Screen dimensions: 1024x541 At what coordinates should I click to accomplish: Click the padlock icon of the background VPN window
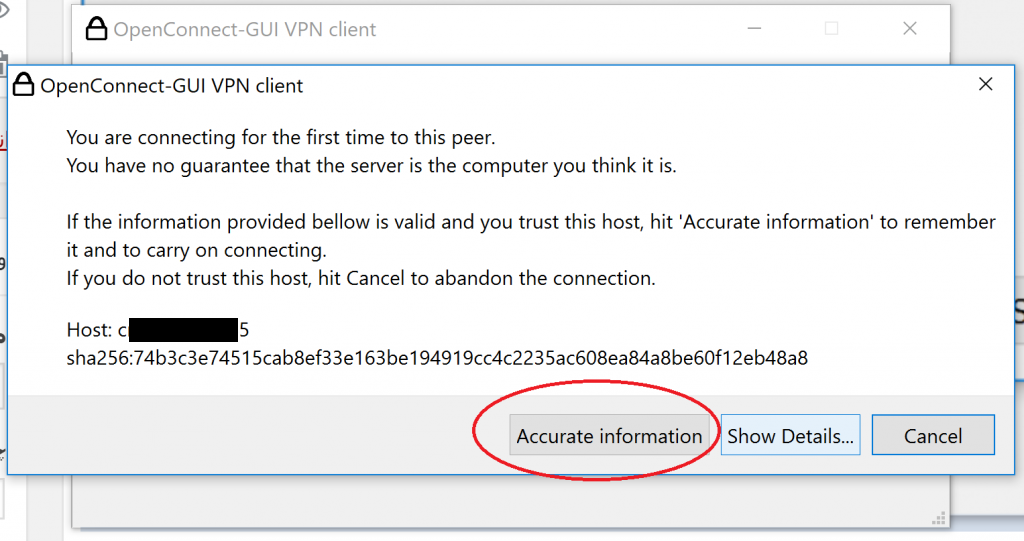pyautogui.click(x=96, y=30)
